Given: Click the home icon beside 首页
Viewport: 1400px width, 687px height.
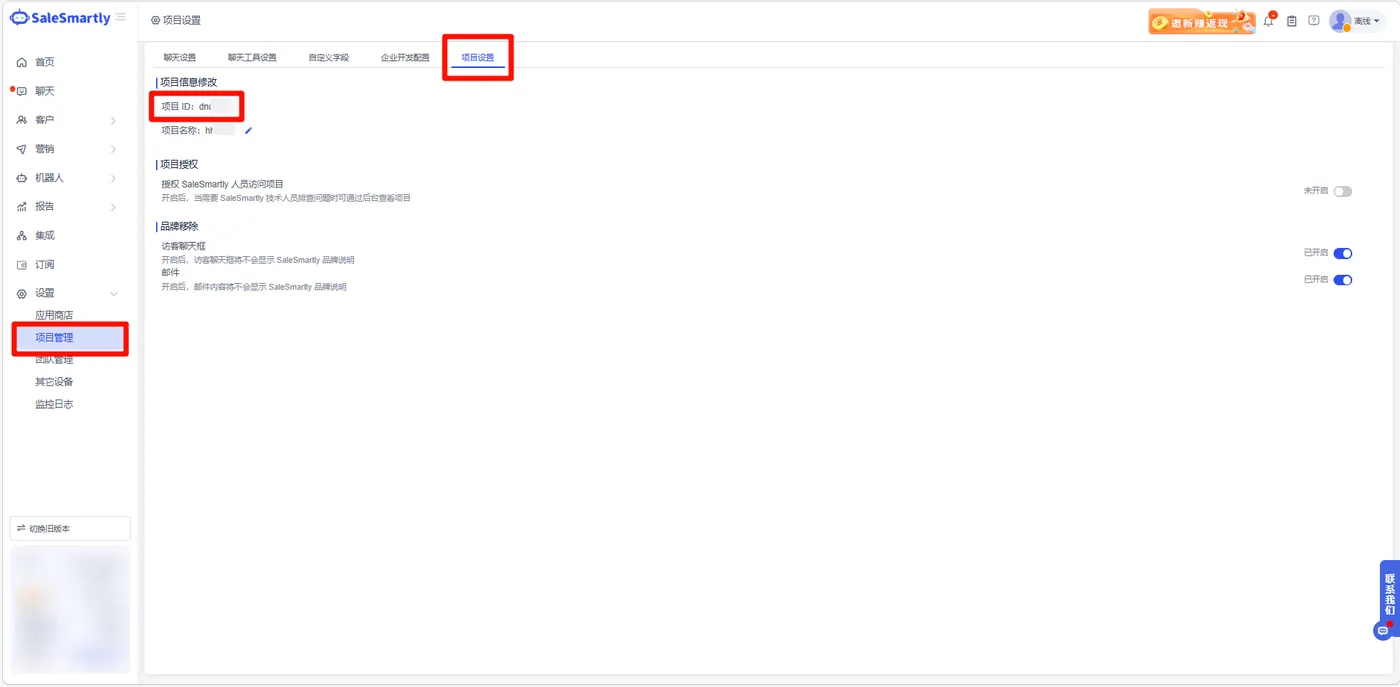Looking at the screenshot, I should tap(22, 62).
